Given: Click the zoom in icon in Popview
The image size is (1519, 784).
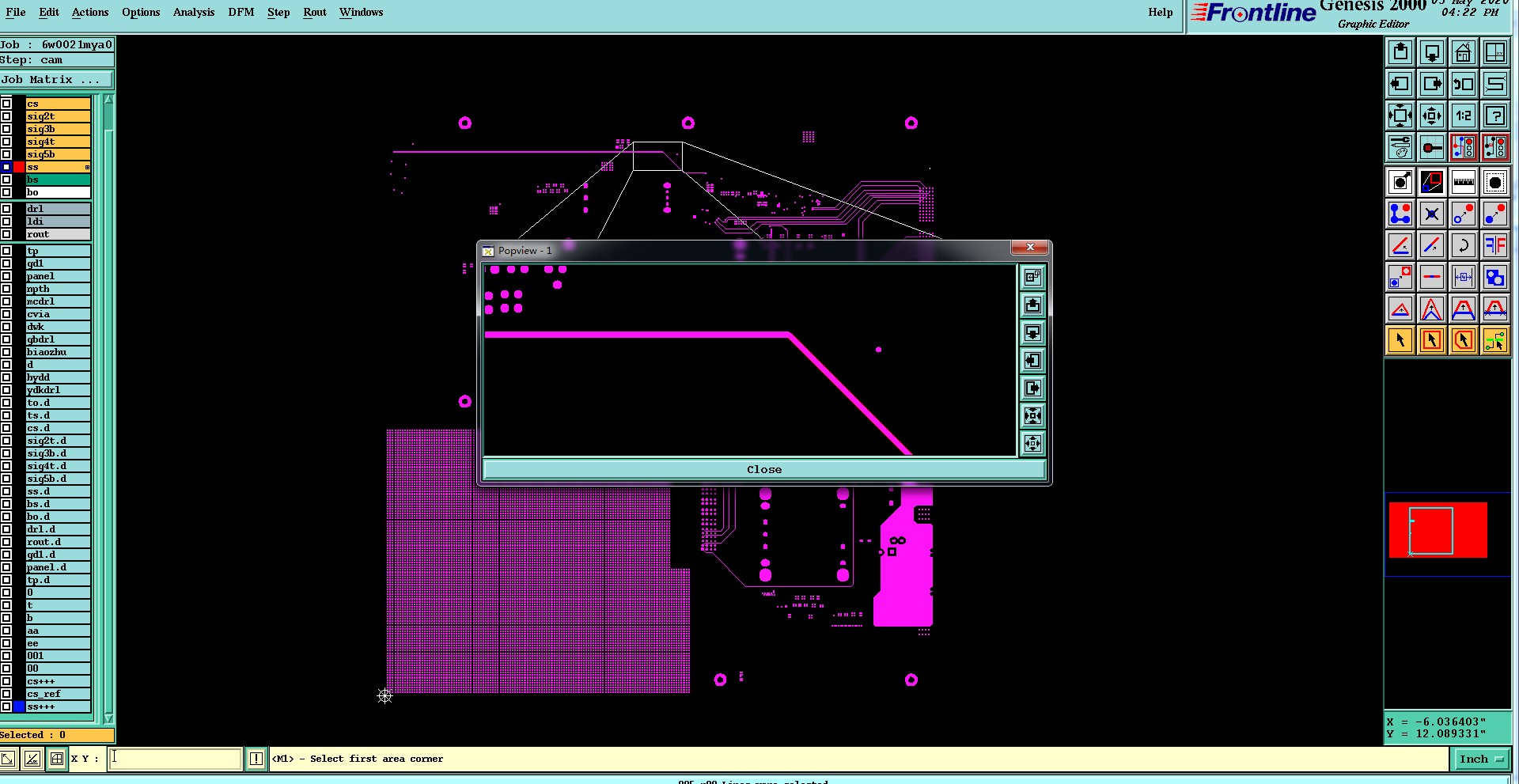Looking at the screenshot, I should click(1032, 415).
